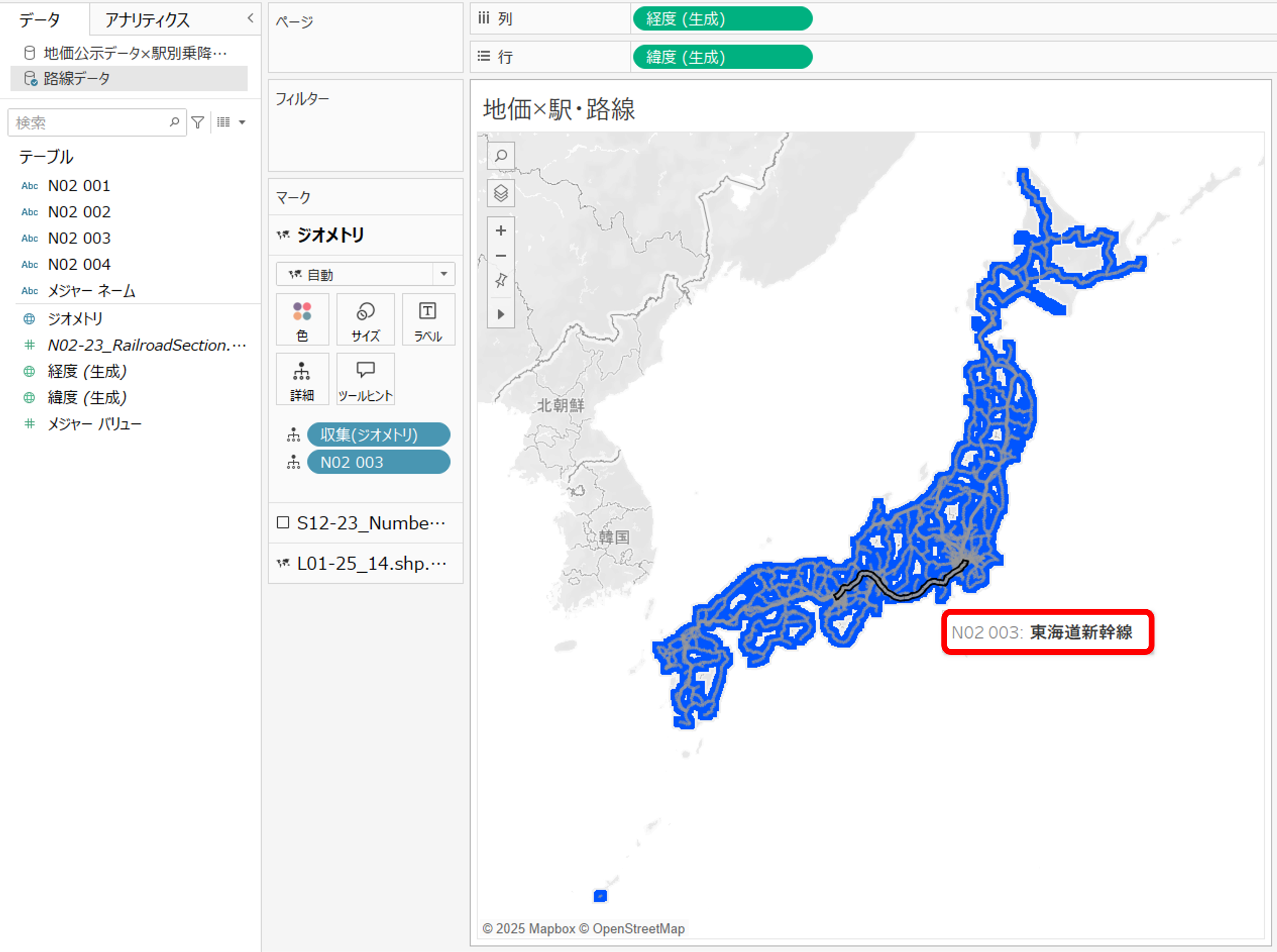The image size is (1277, 952).
Task: Click the globe icon of 経度 (生成)
Action: click(29, 371)
